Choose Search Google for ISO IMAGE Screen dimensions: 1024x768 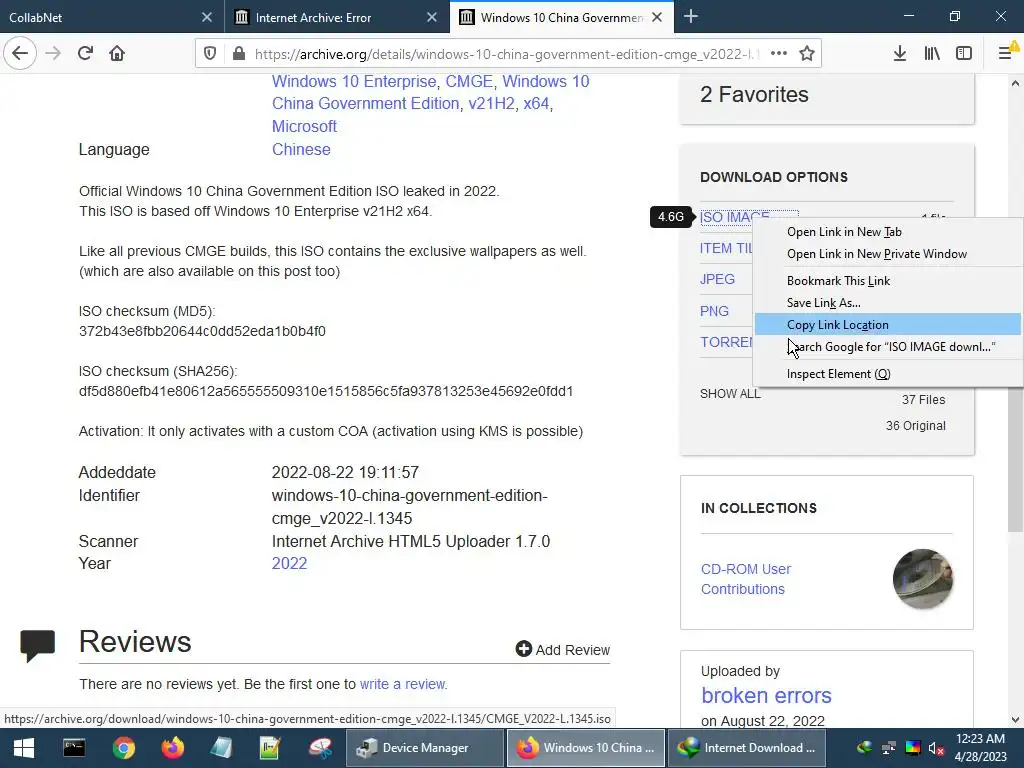(x=891, y=347)
